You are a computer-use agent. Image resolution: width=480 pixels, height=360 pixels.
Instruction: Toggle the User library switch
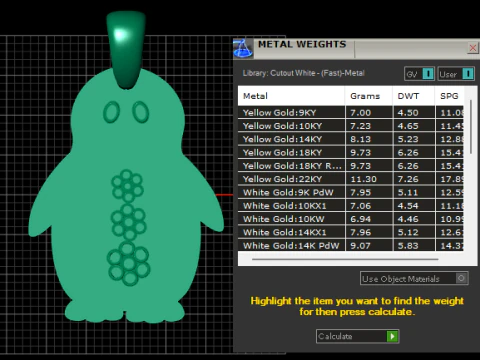point(456,74)
